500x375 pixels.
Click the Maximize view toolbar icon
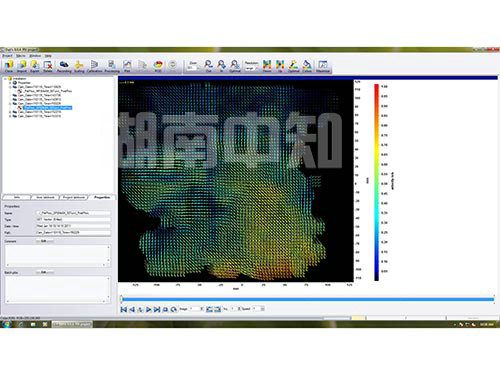point(323,66)
